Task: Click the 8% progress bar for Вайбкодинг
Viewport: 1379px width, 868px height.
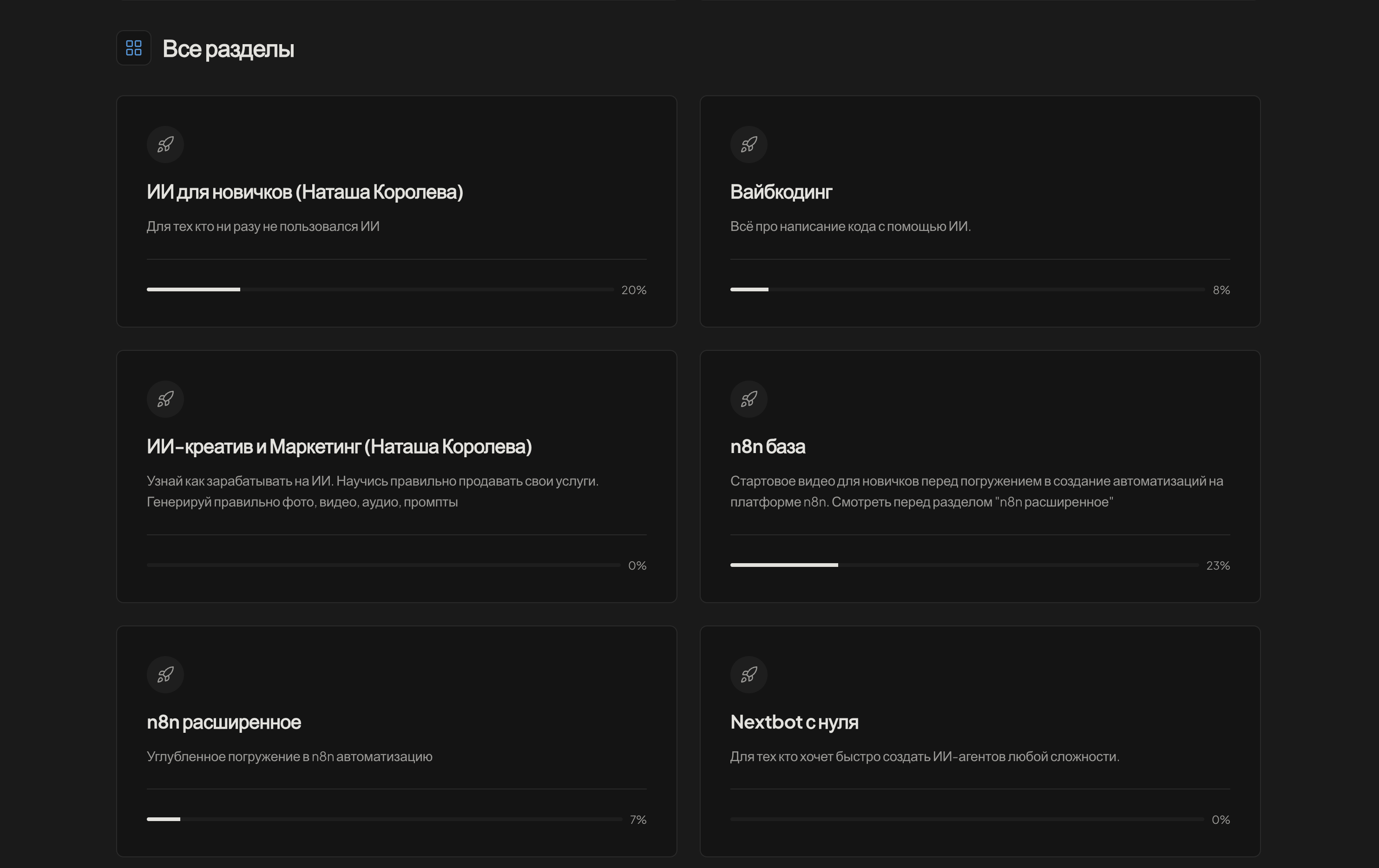Action: [x=967, y=289]
